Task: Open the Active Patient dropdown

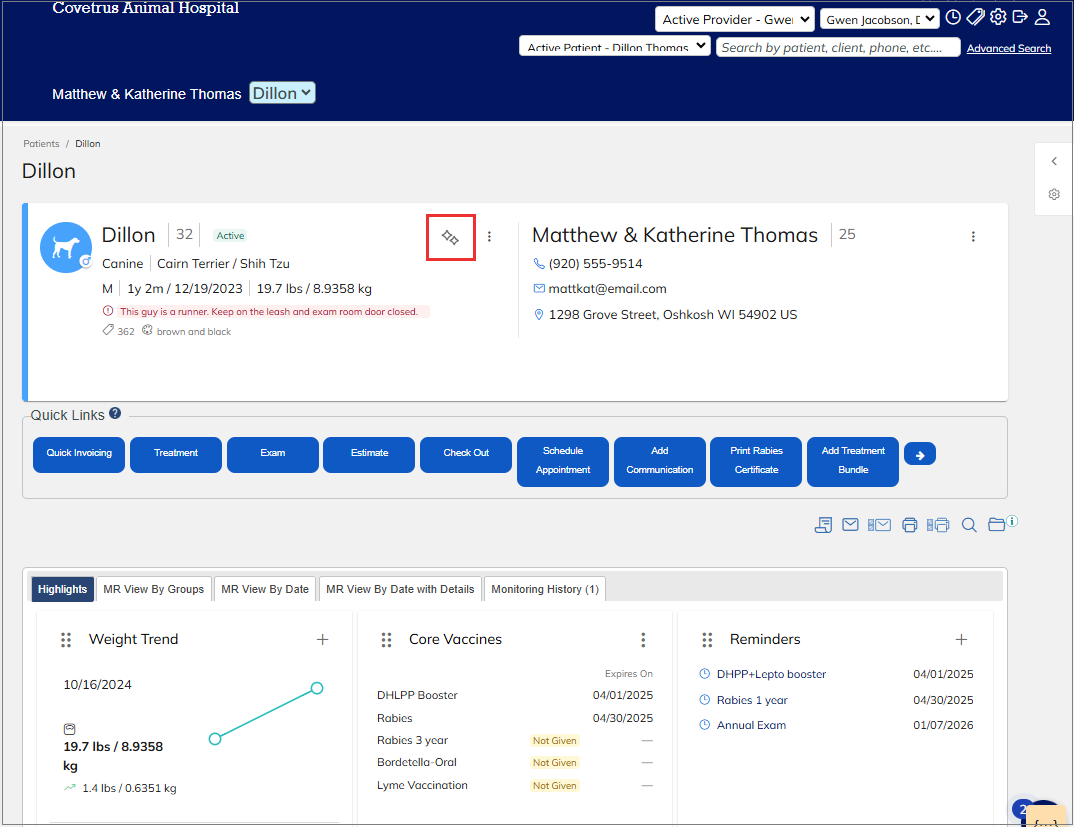Action: point(614,46)
